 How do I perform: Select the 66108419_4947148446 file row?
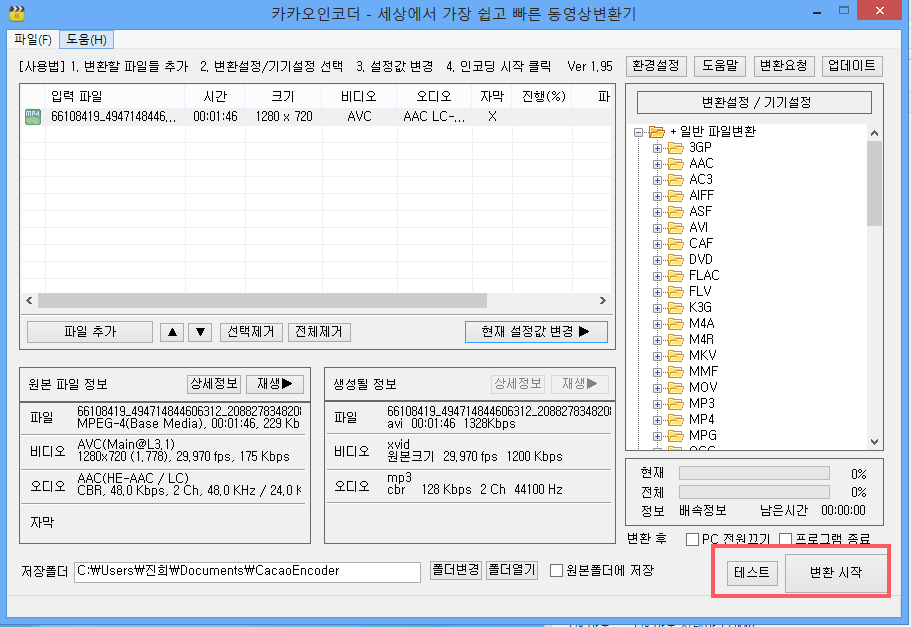(x=317, y=117)
